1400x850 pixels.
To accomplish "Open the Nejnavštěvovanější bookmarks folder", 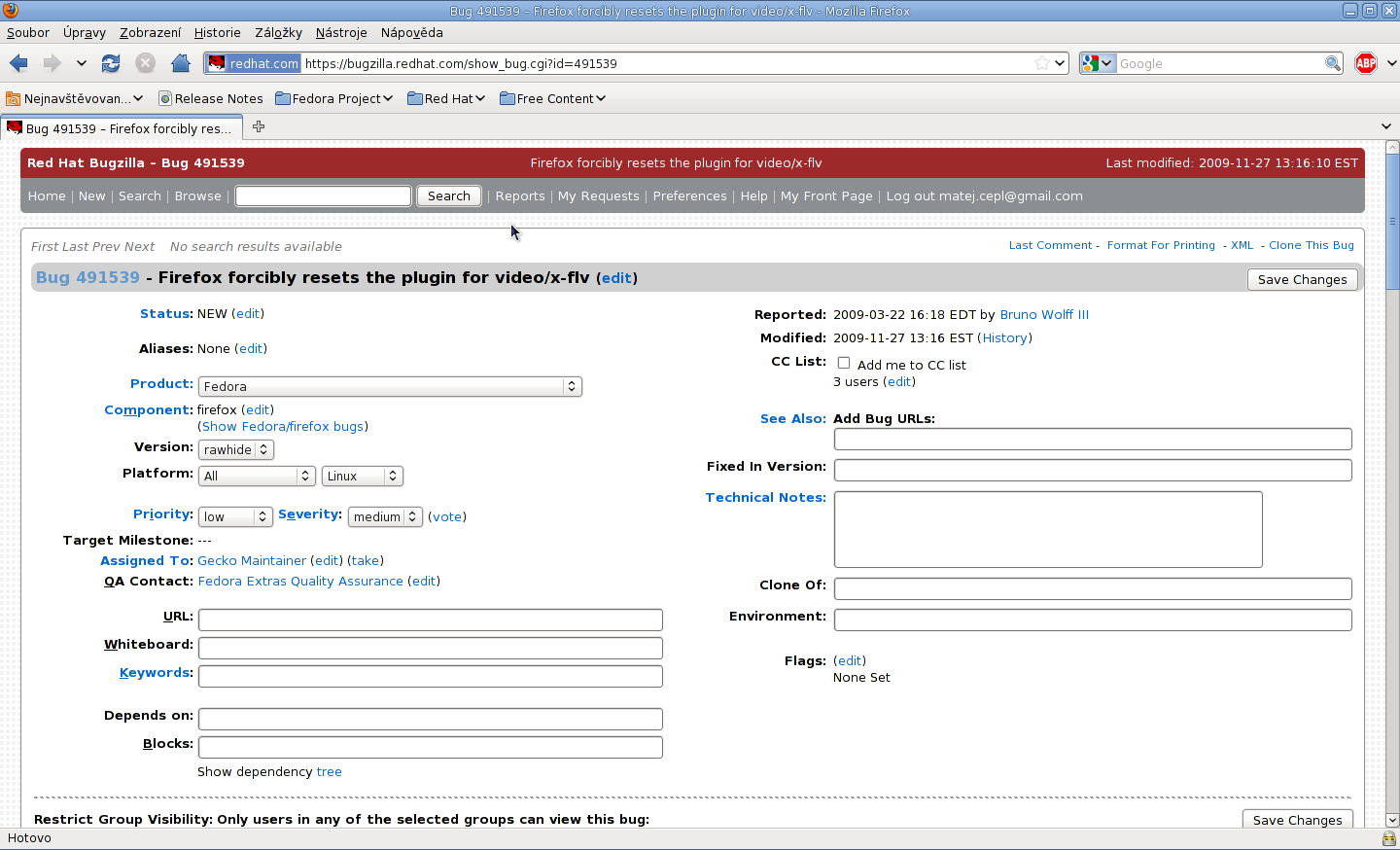I will (75, 98).
